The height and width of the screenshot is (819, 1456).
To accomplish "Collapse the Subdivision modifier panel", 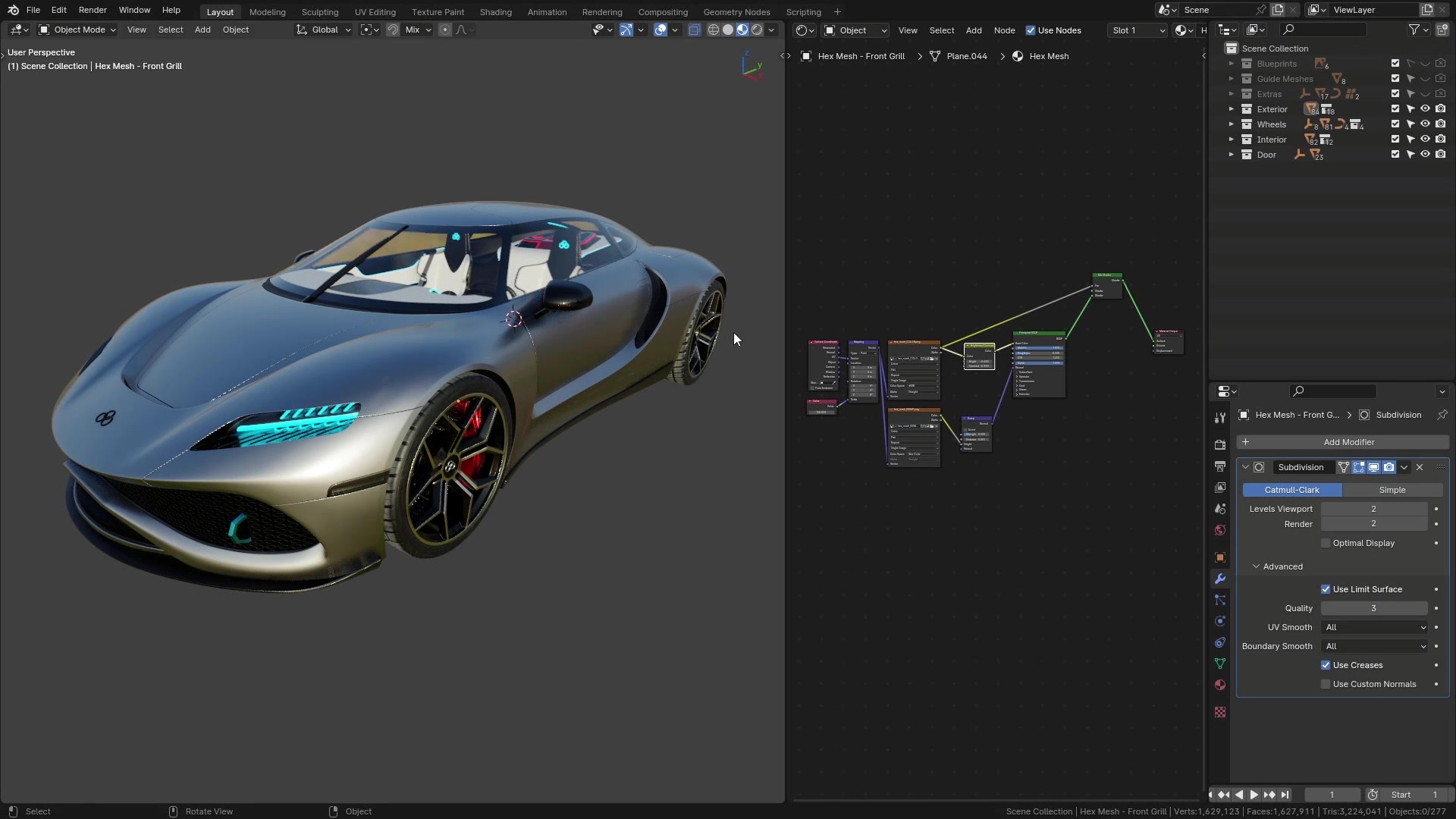I will pos(1245,467).
